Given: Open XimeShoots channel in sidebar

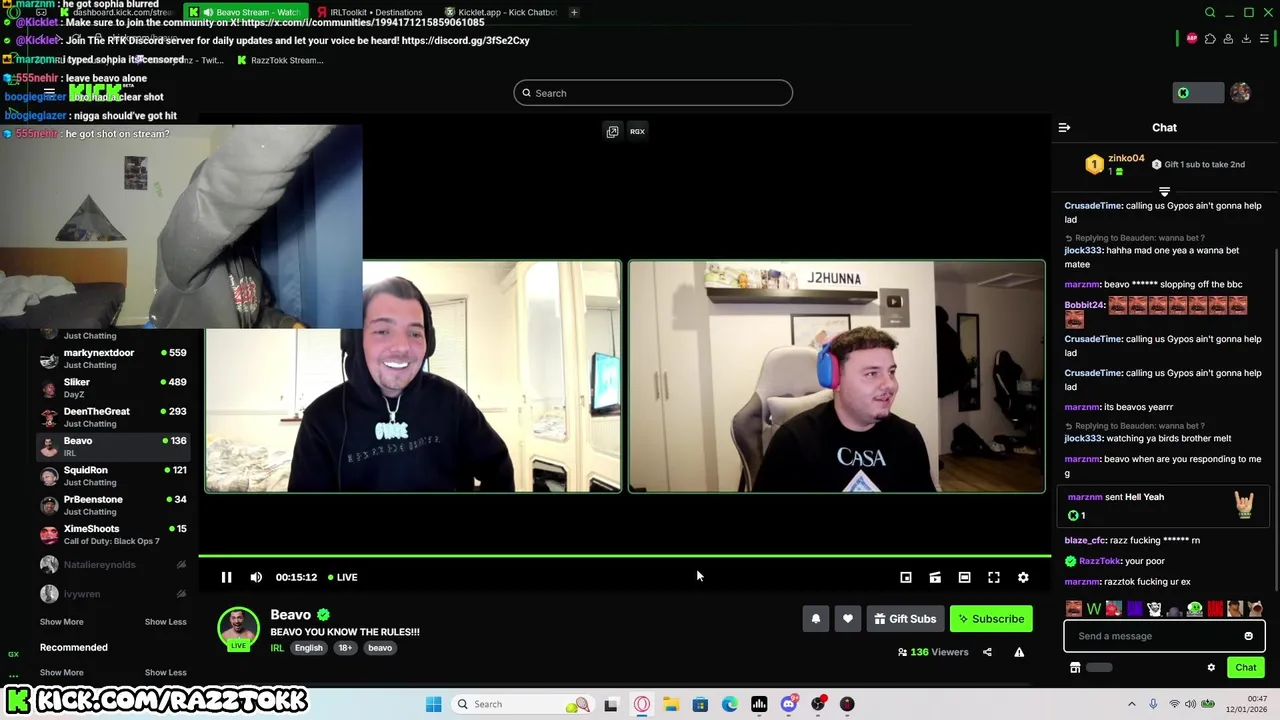Looking at the screenshot, I should click(x=113, y=534).
